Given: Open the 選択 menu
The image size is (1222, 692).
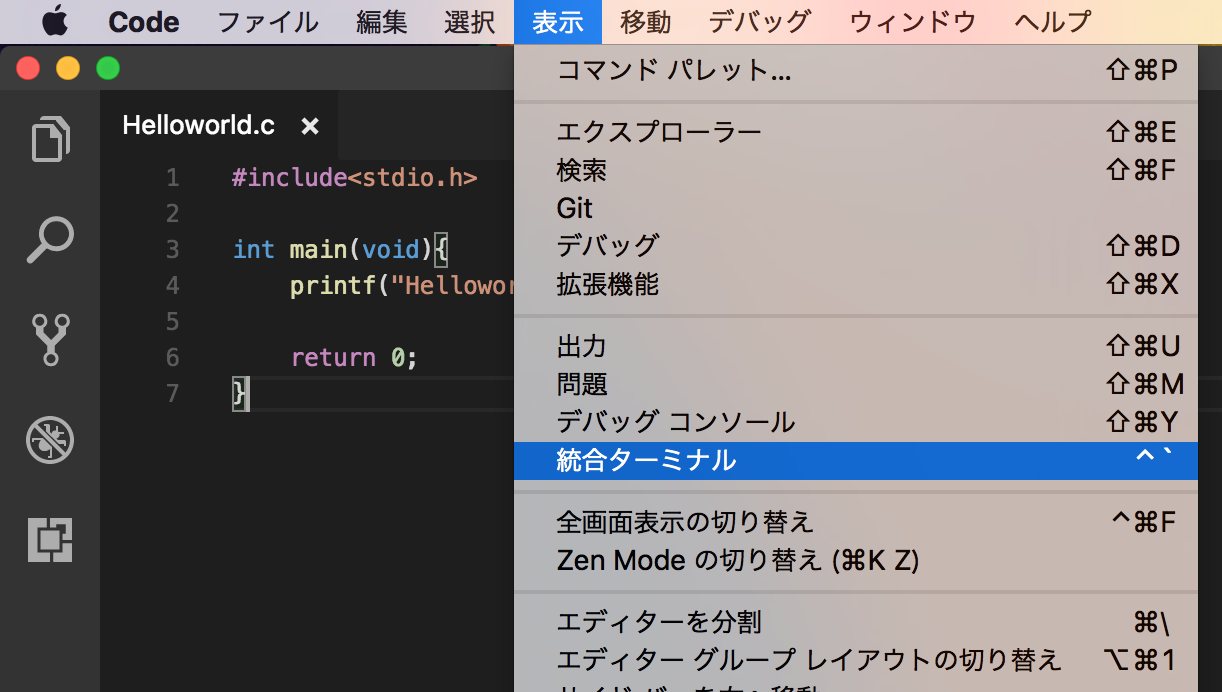Looking at the screenshot, I should pyautogui.click(x=470, y=22).
